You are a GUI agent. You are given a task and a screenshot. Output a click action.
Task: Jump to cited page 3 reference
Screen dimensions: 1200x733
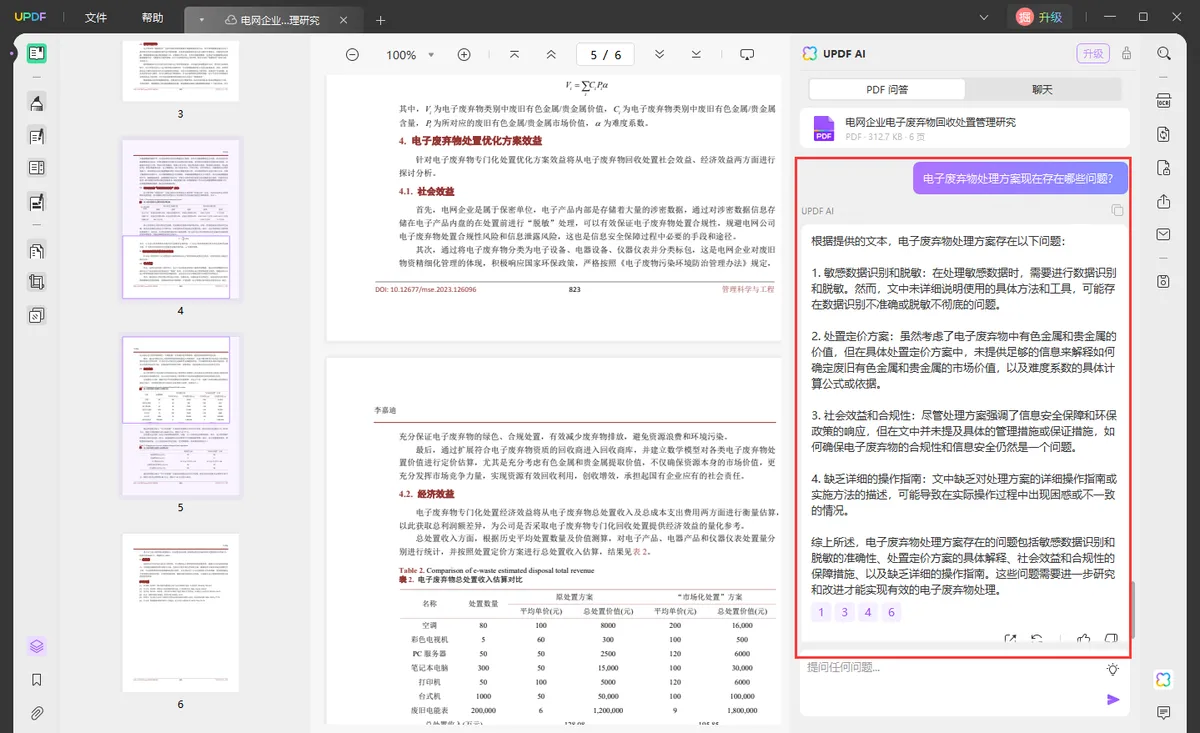point(845,613)
